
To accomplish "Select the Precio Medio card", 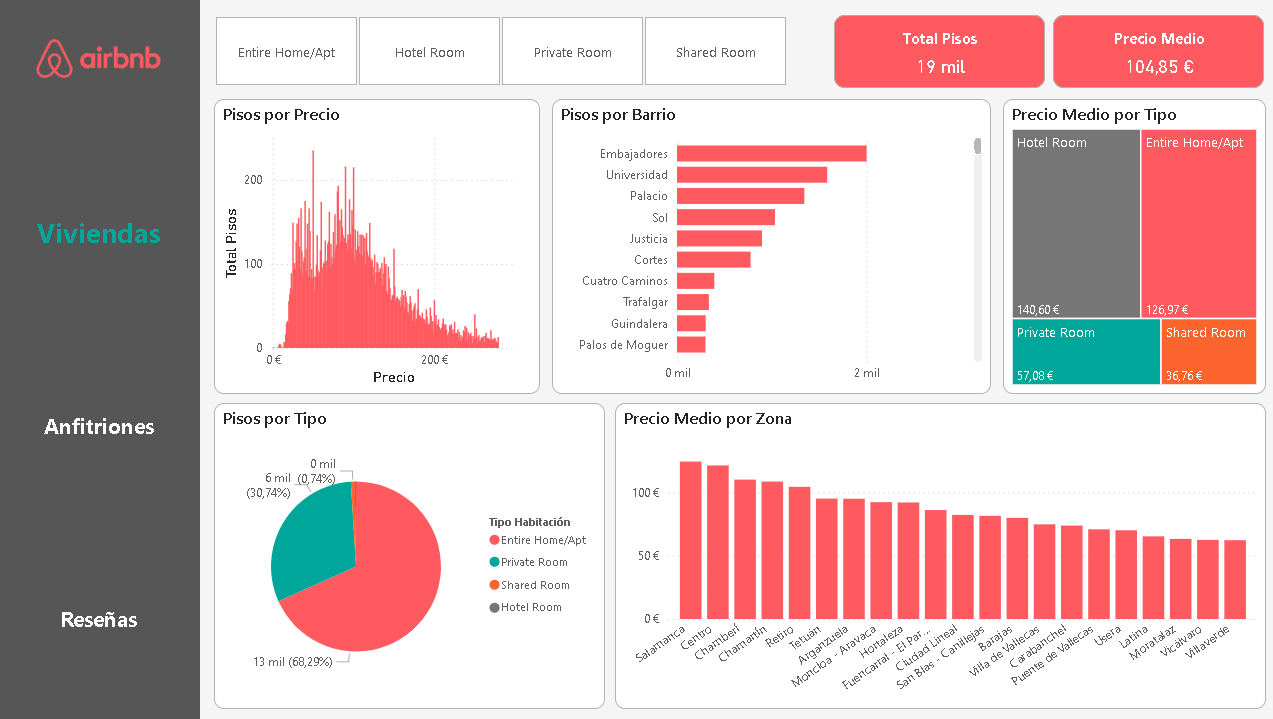I will point(1158,52).
